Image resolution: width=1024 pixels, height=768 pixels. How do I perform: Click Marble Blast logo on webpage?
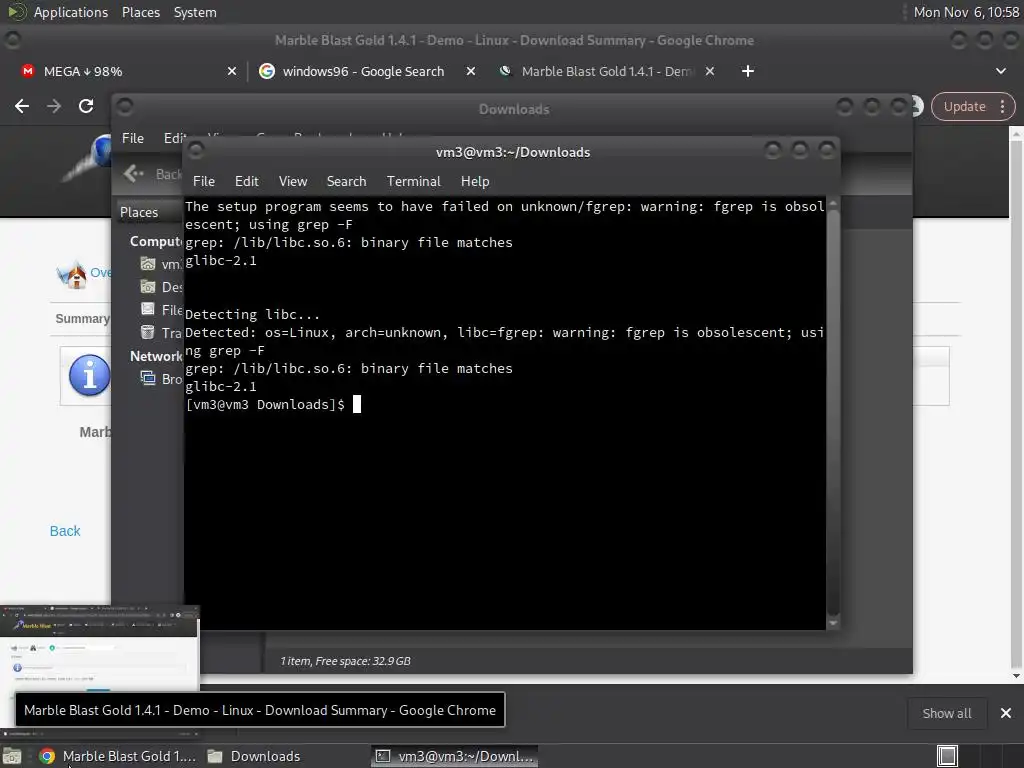coord(87,158)
